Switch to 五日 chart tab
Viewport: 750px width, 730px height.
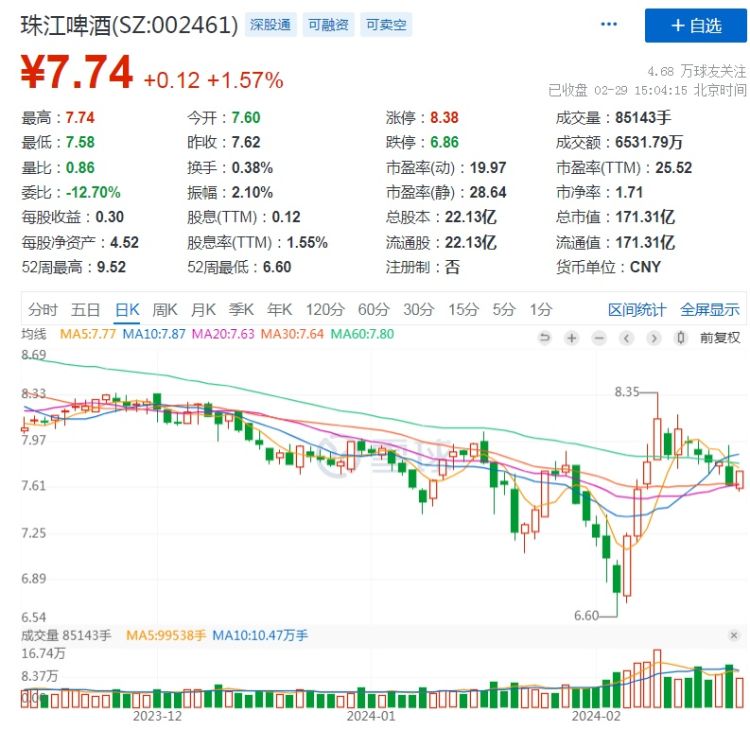(x=85, y=310)
